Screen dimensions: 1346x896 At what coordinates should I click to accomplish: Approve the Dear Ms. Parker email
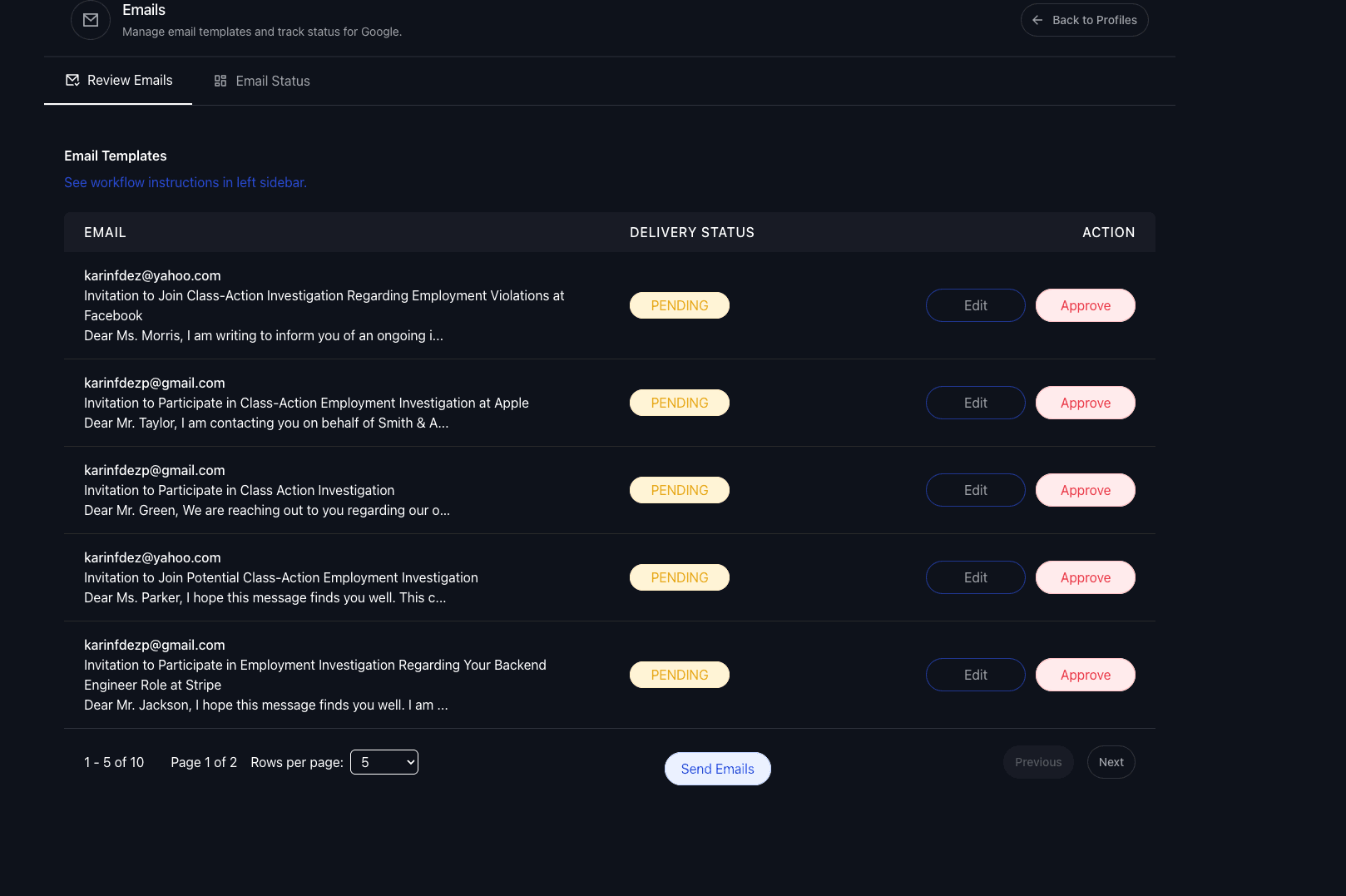click(x=1085, y=577)
